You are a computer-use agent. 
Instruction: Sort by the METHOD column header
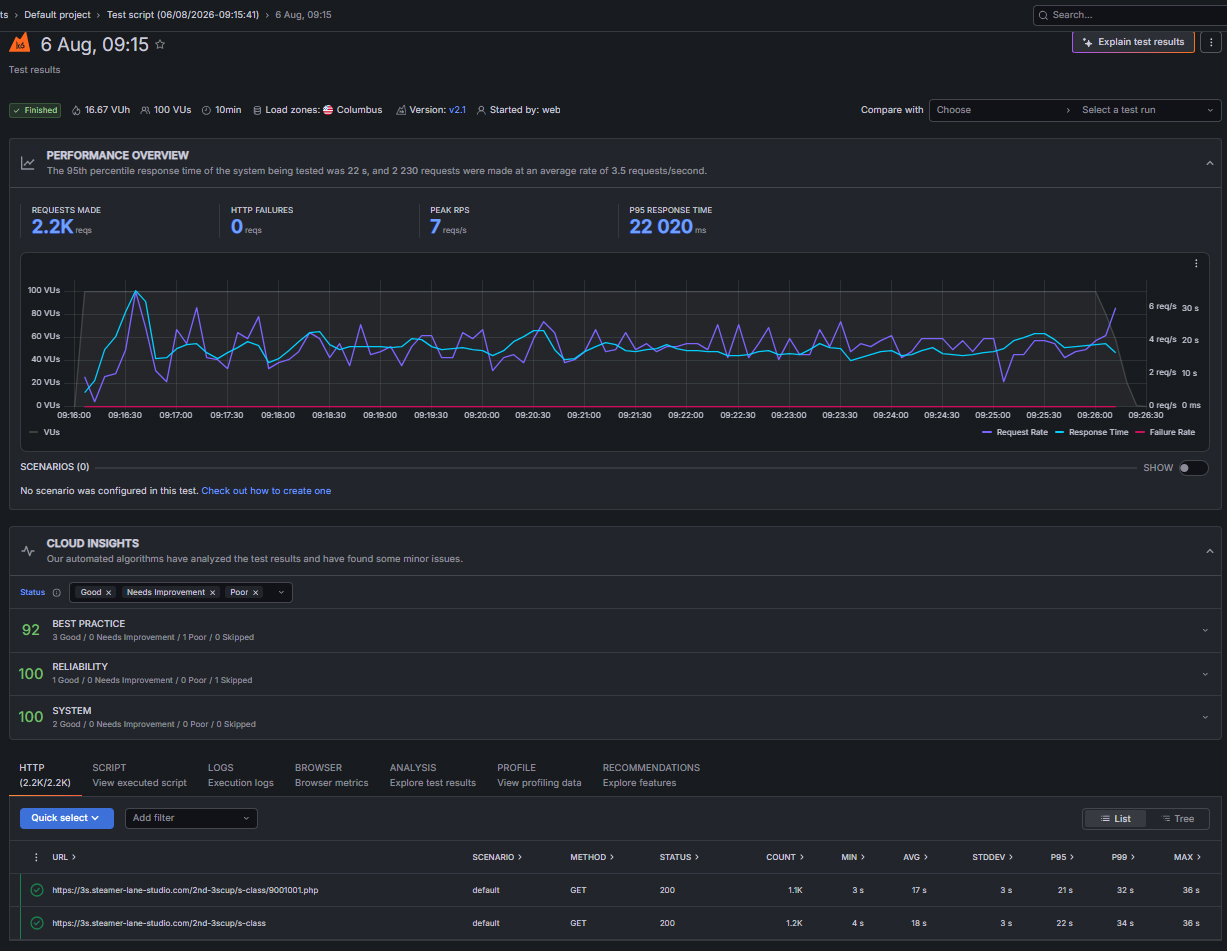[592, 857]
